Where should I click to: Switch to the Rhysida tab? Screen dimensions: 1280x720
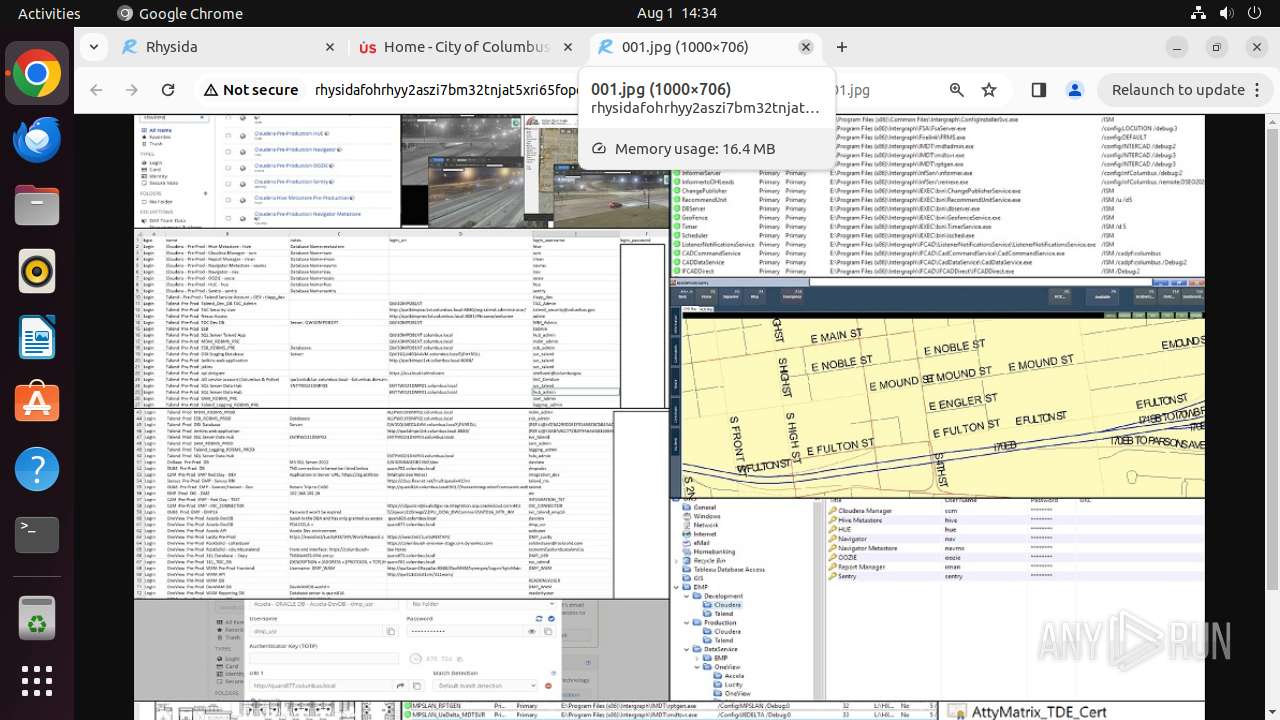pos(228,47)
